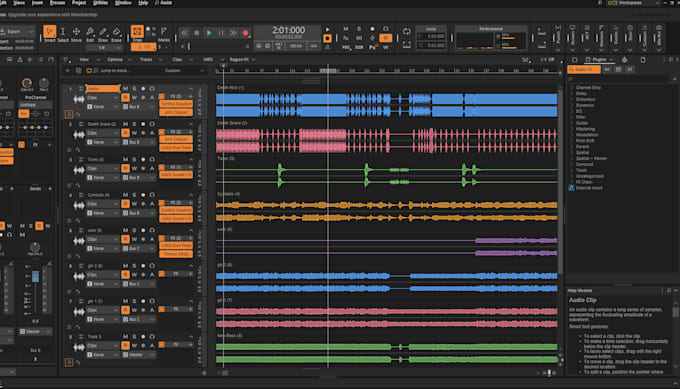This screenshot has width=680, height=389.
Task: Select the Select tool
Action: coord(63,33)
